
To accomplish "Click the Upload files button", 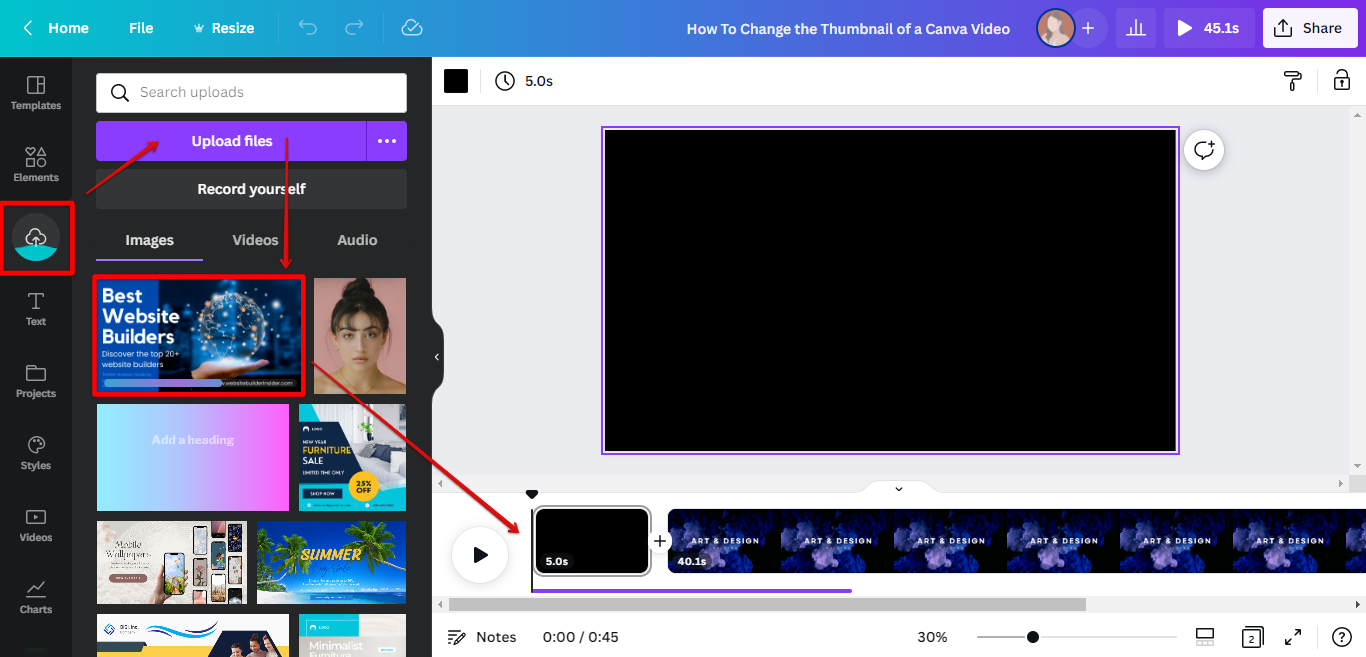I will click(231, 141).
